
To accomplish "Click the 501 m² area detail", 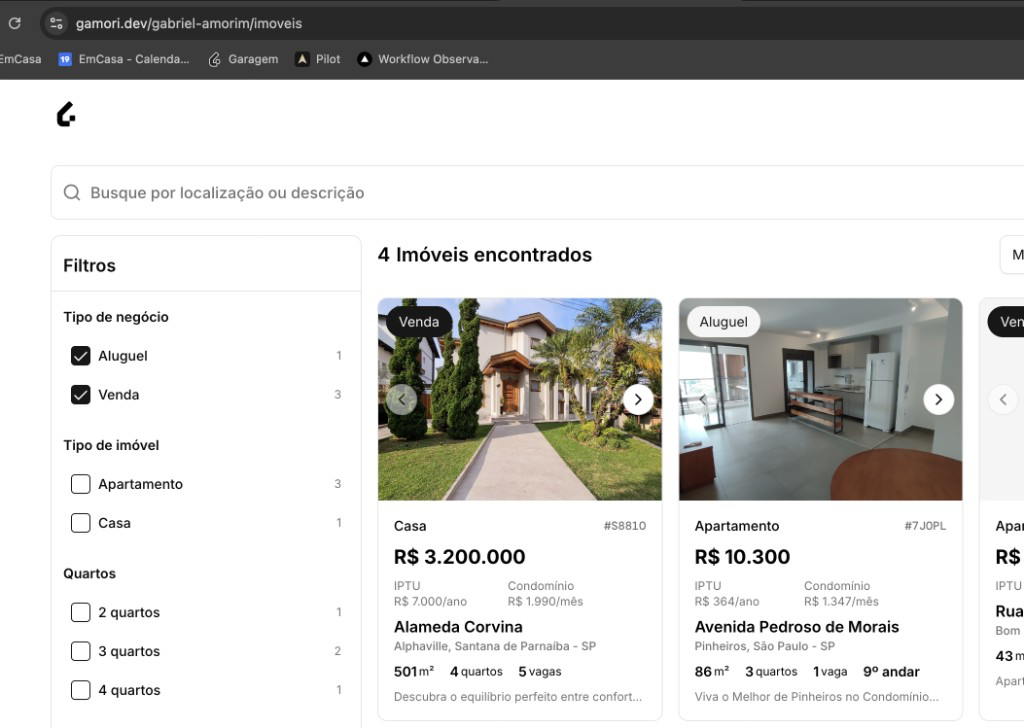I will point(414,672).
